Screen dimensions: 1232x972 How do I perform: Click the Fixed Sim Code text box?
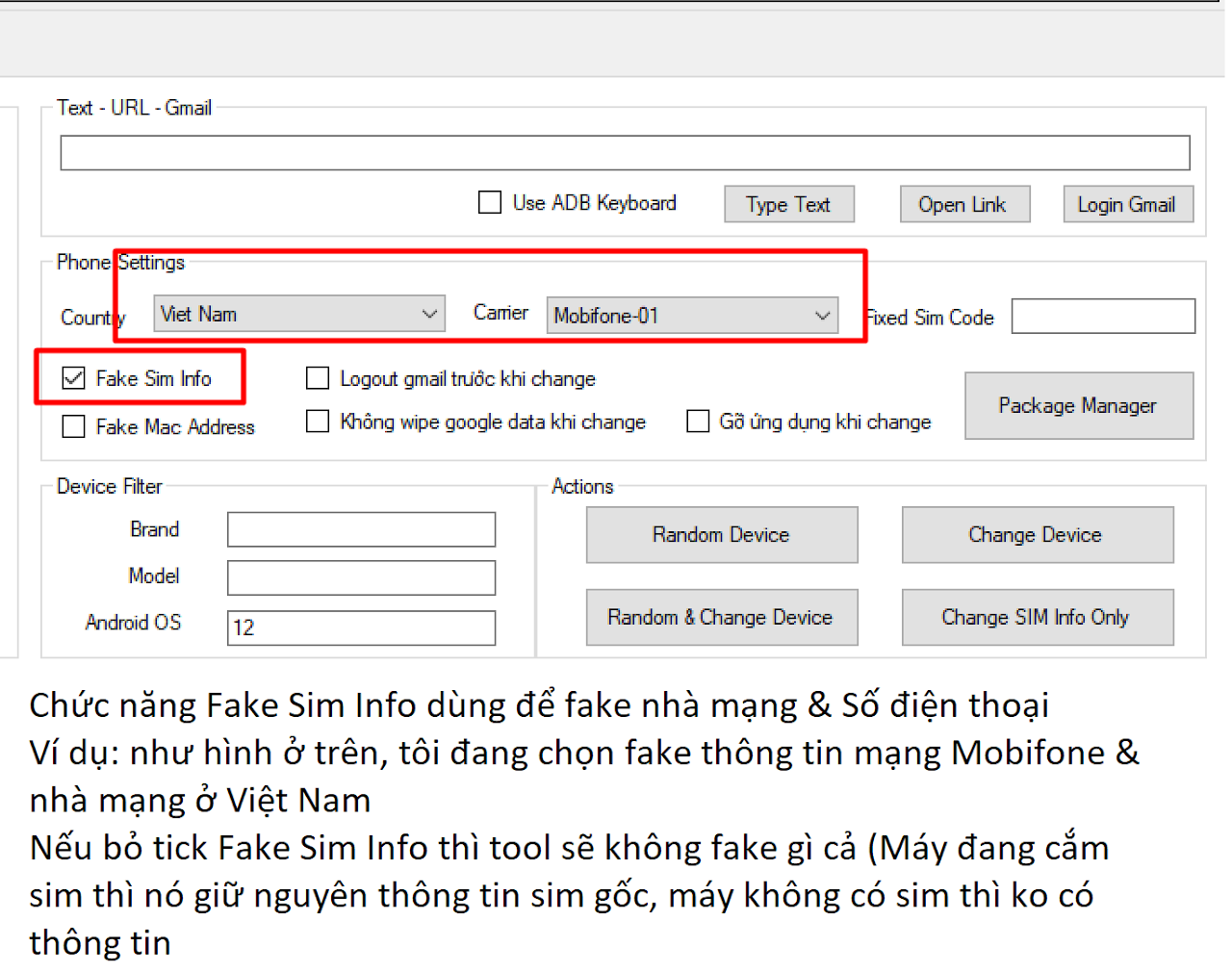pos(1103,317)
